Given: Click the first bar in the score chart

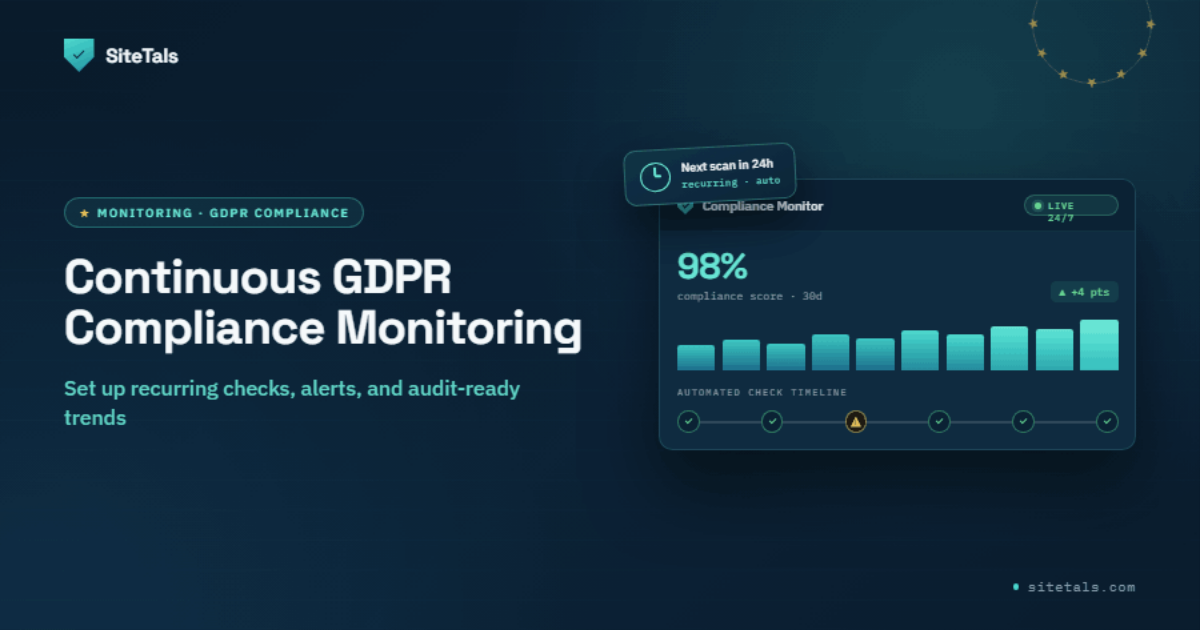Looking at the screenshot, I should point(696,358).
